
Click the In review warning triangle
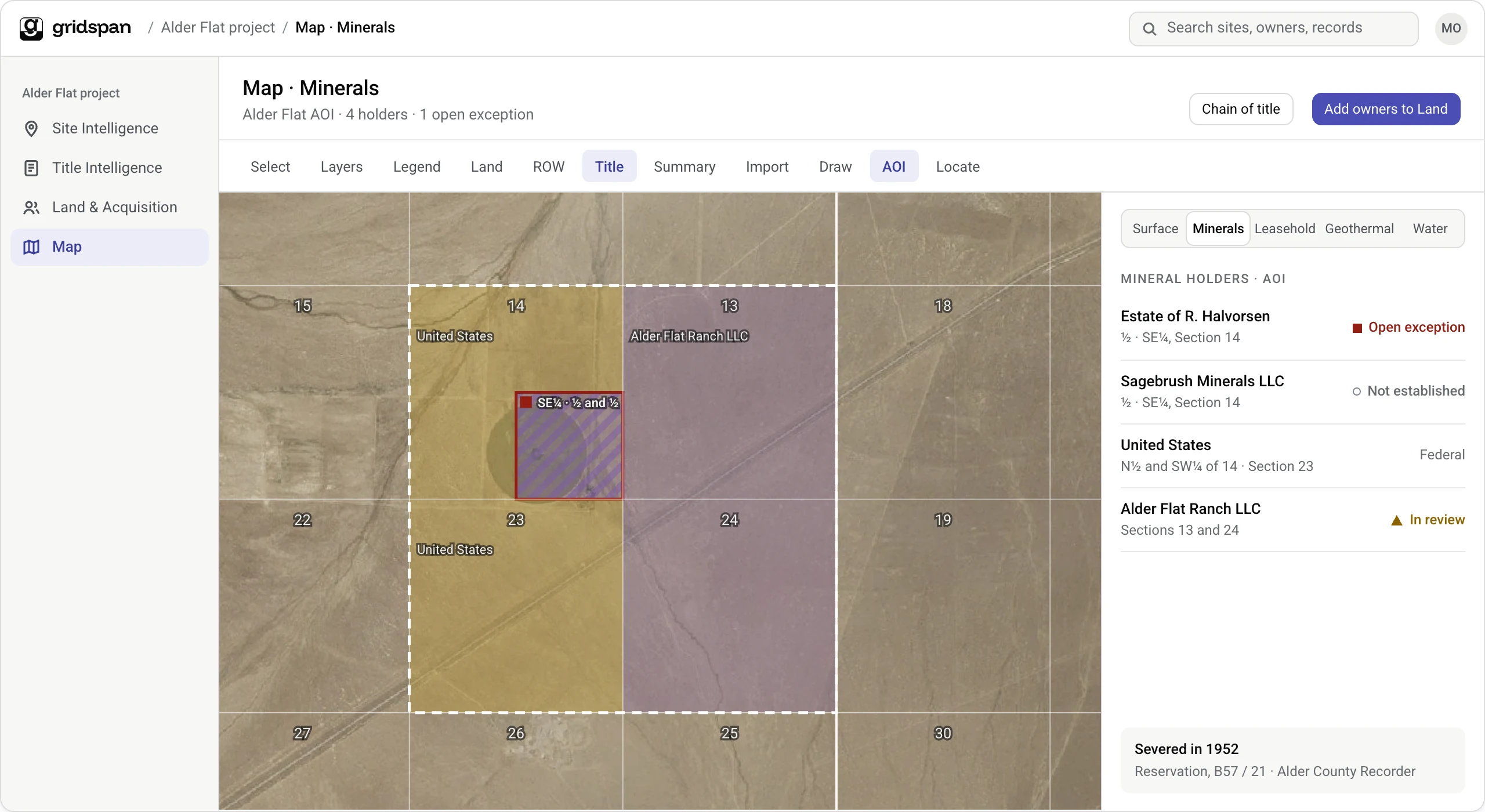1397,520
